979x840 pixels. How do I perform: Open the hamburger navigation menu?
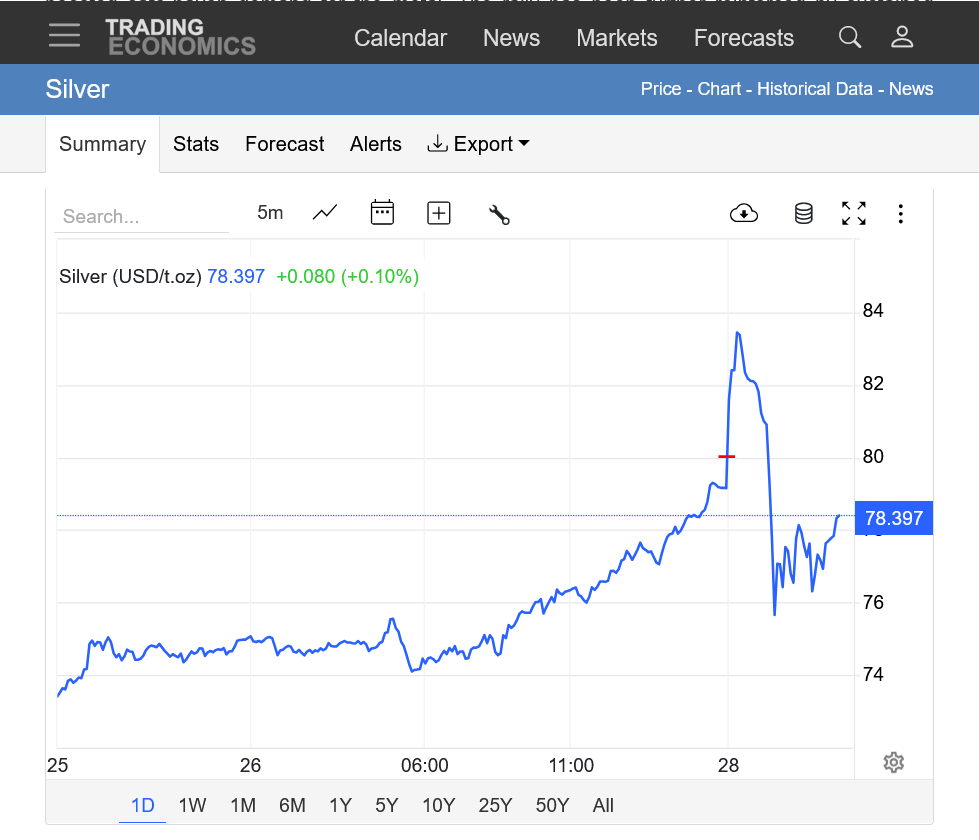coord(64,37)
